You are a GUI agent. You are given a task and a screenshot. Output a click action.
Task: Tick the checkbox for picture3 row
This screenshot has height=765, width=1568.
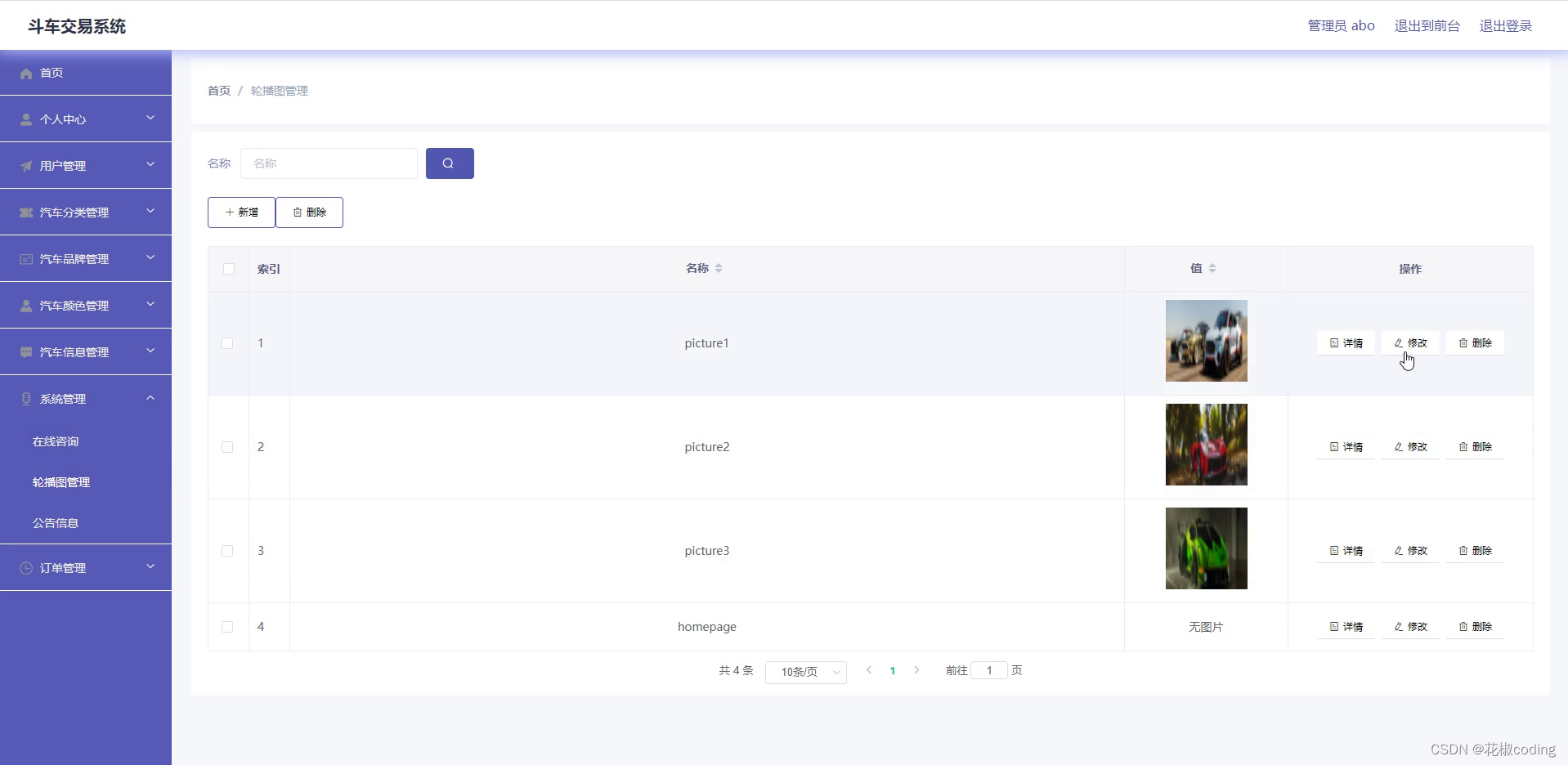(x=227, y=551)
